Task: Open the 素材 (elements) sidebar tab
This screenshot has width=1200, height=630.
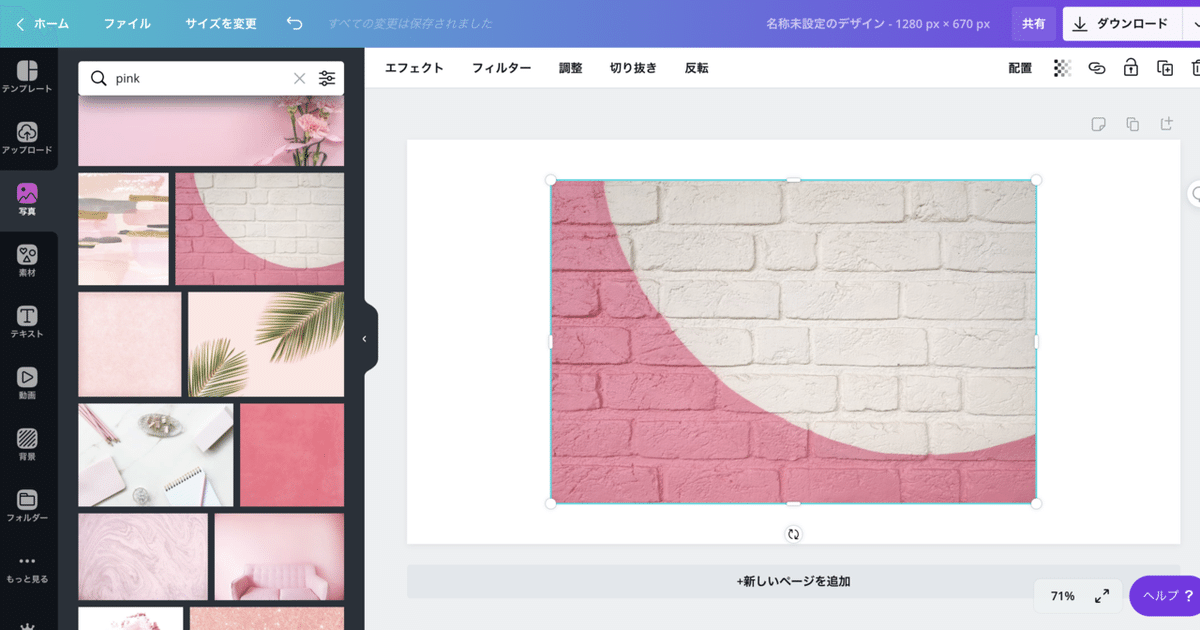Action: [x=27, y=261]
